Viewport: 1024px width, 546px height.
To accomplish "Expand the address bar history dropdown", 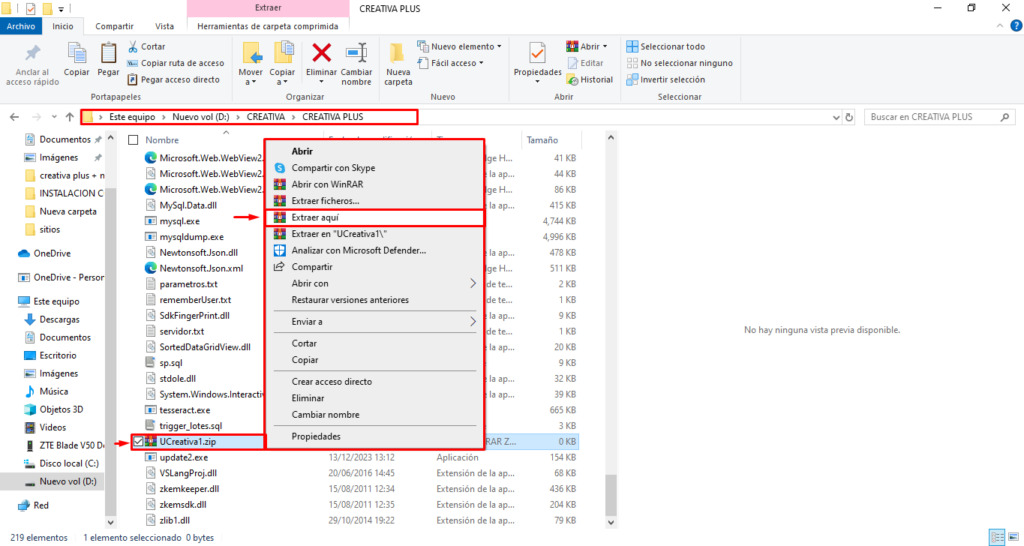I will 836,118.
